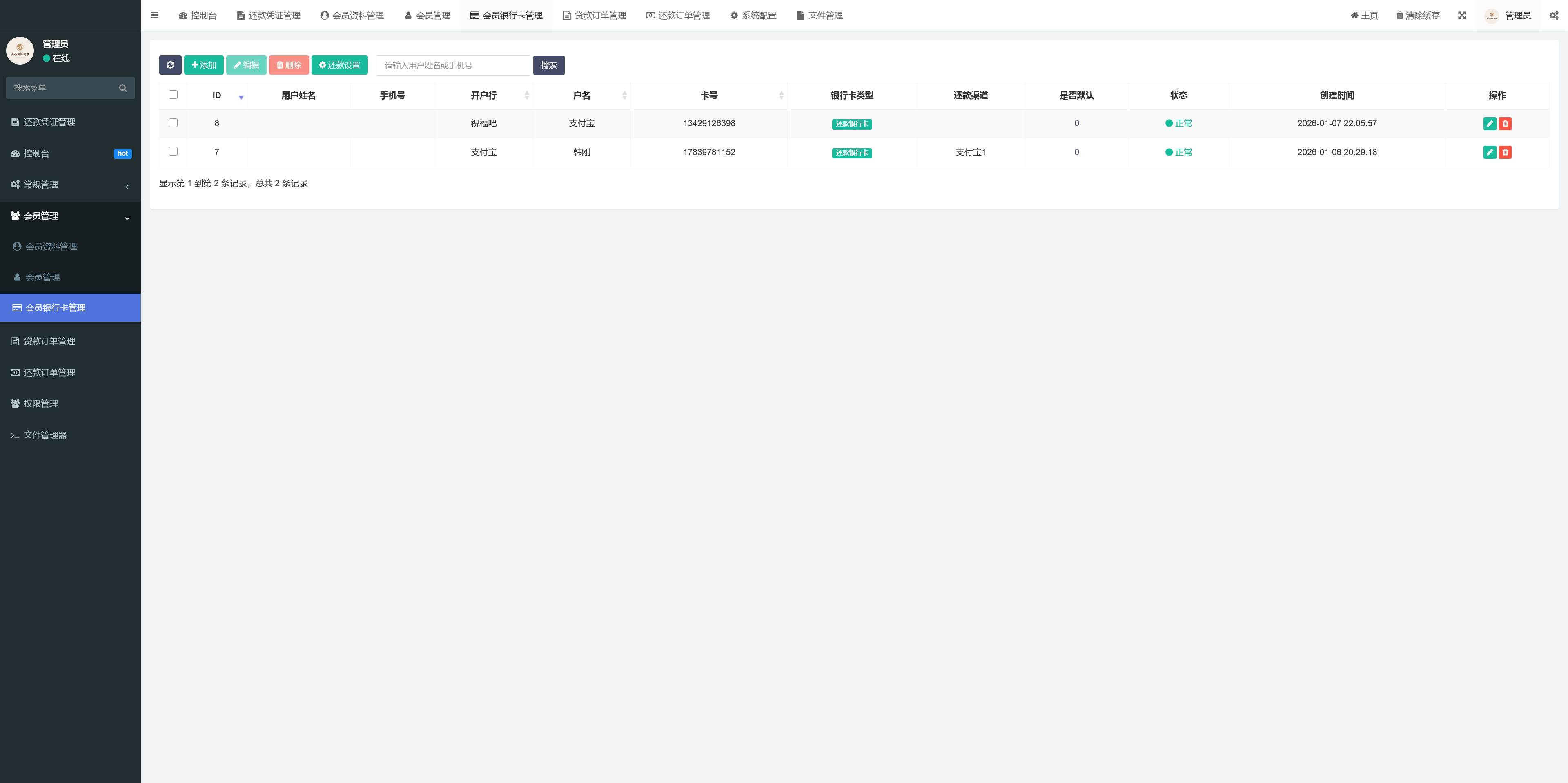Tick the checkbox for row ID 7
The height and width of the screenshot is (783, 1568).
[x=174, y=151]
